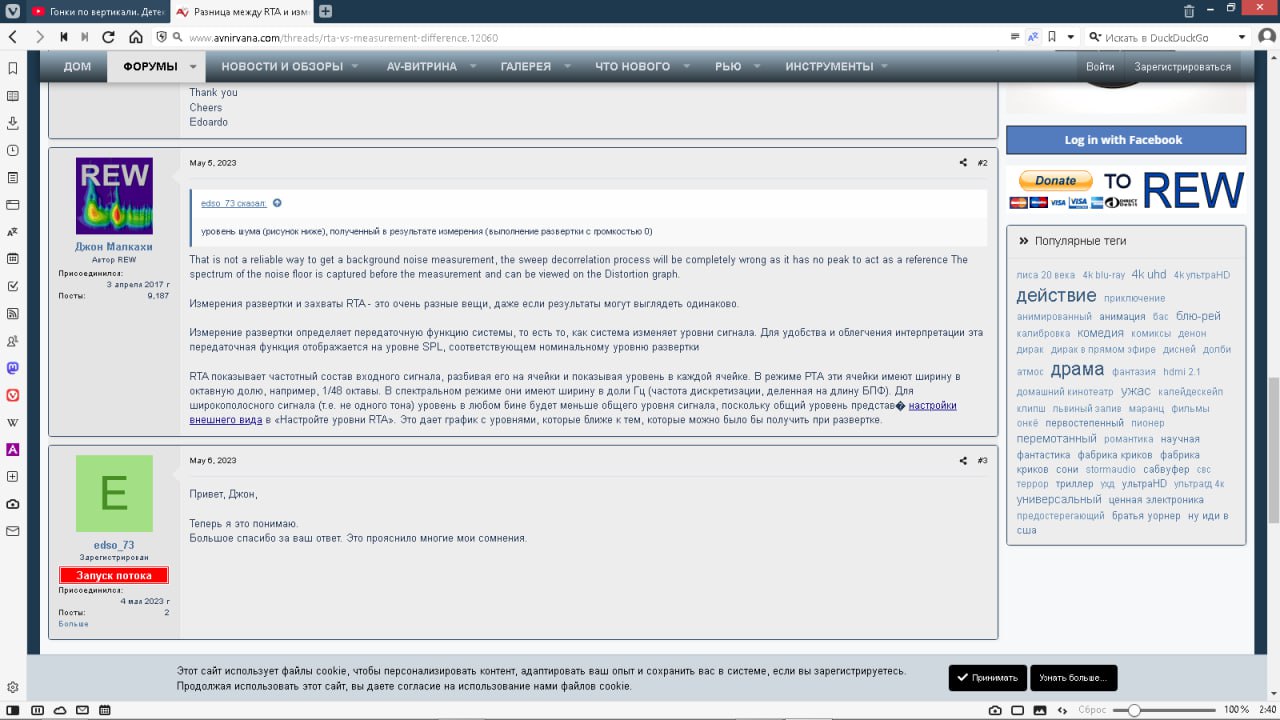Select the avnirvana RTA thread tab

click(243, 11)
